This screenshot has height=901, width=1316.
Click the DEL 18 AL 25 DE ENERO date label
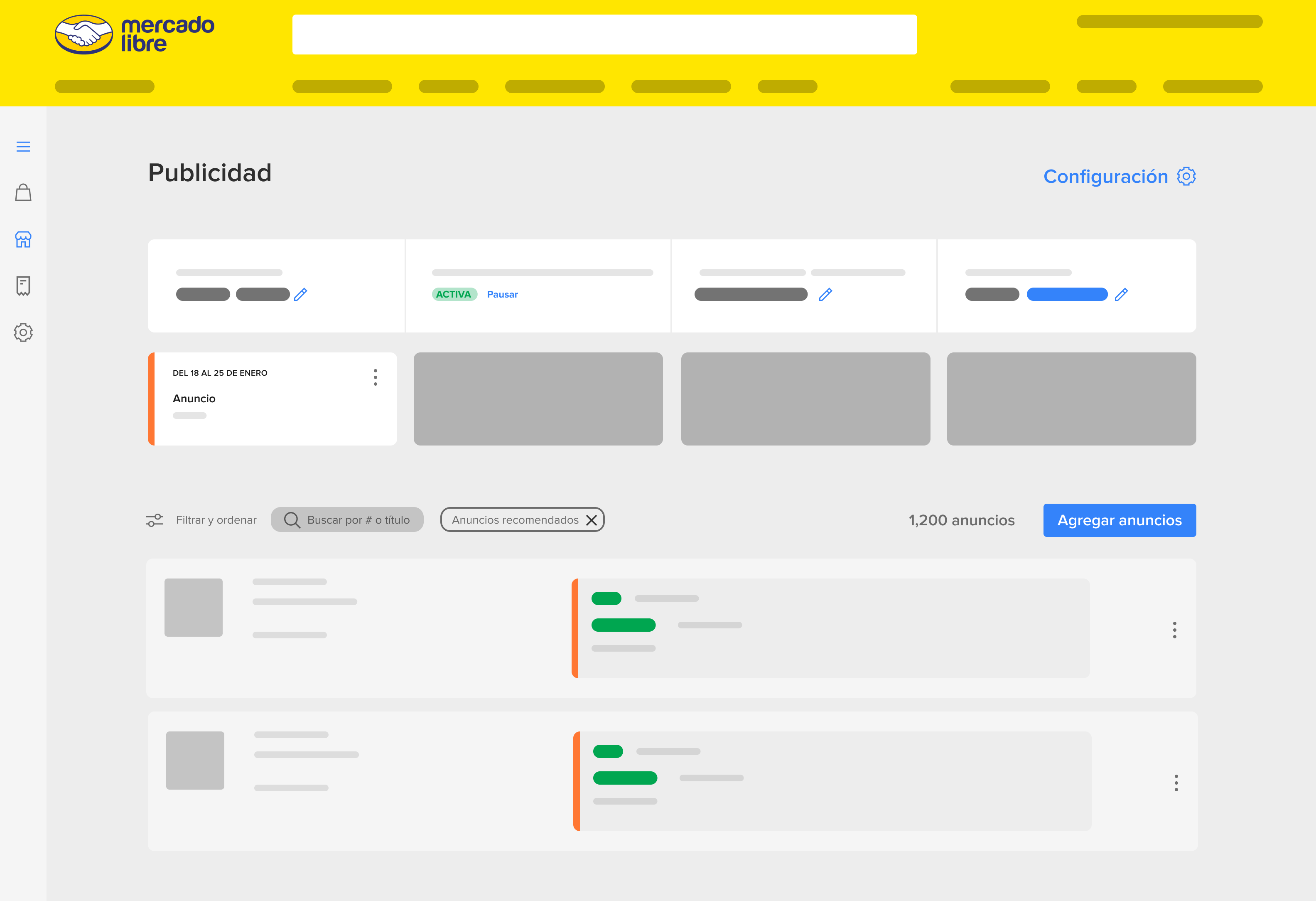pos(220,373)
